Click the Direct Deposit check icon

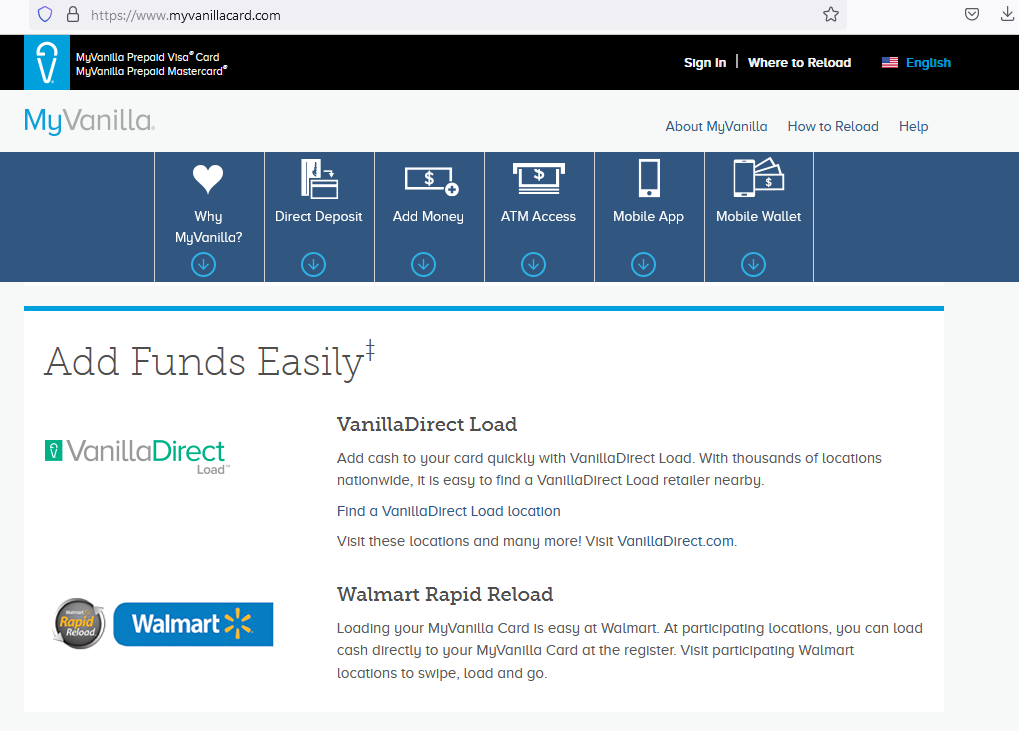tap(319, 179)
